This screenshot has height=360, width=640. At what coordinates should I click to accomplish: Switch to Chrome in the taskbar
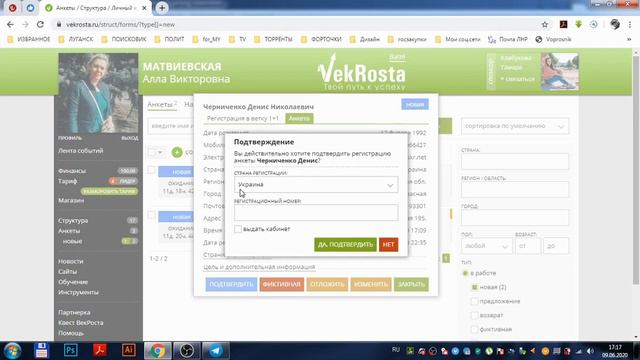point(158,350)
